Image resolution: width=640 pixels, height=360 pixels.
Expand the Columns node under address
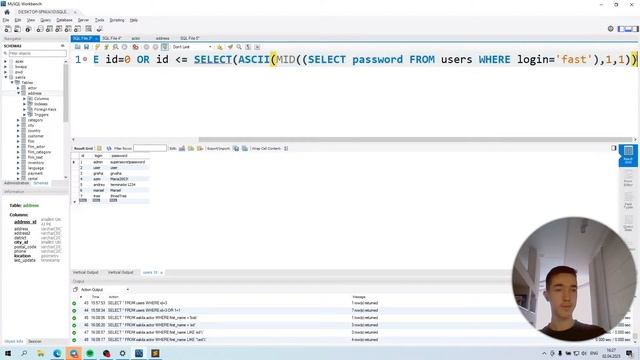pos(24,99)
